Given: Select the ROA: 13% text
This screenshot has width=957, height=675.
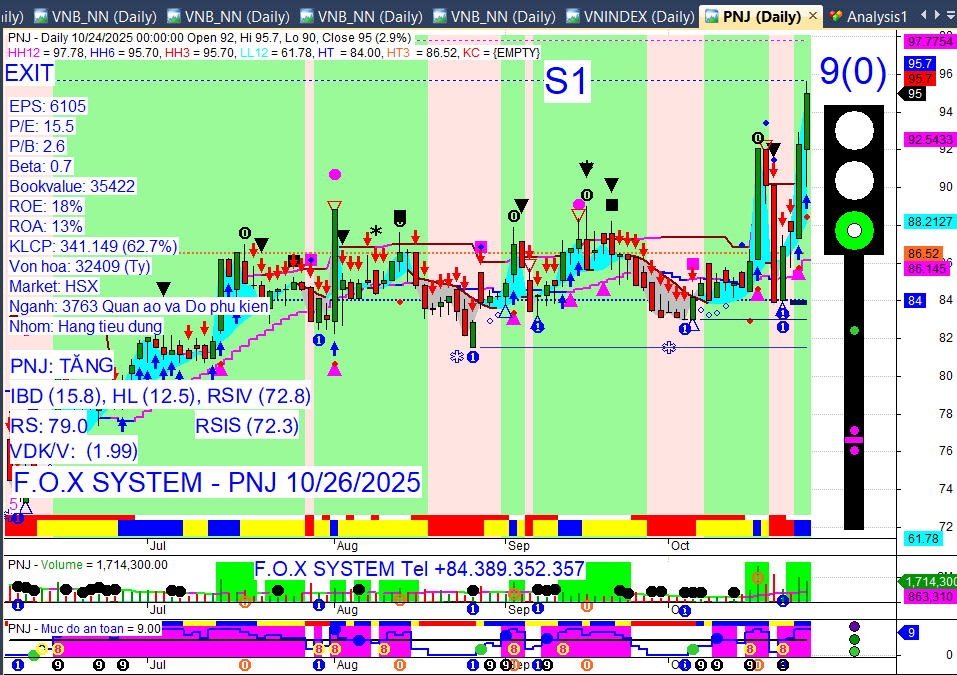Looking at the screenshot, I should tap(46, 226).
